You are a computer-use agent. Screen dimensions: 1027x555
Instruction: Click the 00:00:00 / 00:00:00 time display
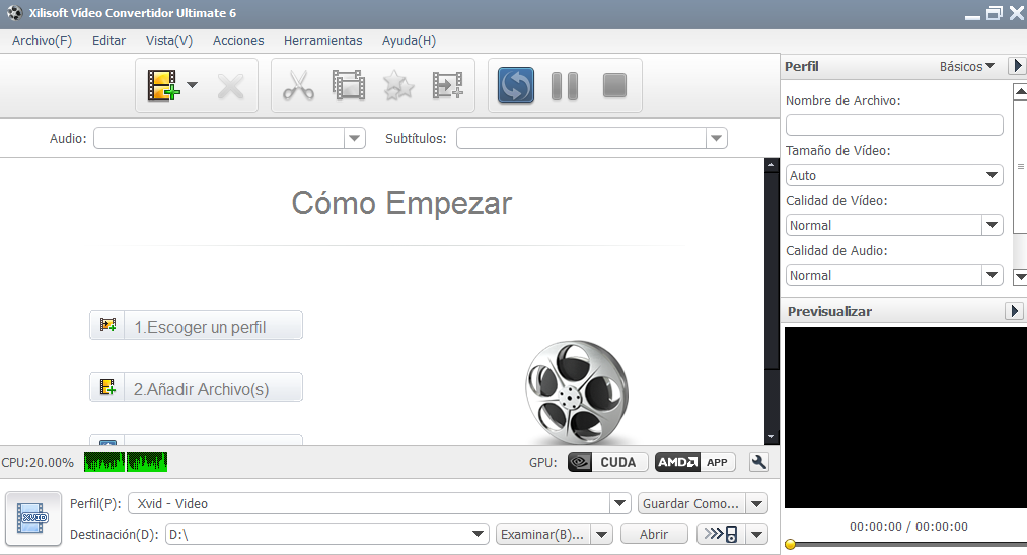(x=908, y=526)
